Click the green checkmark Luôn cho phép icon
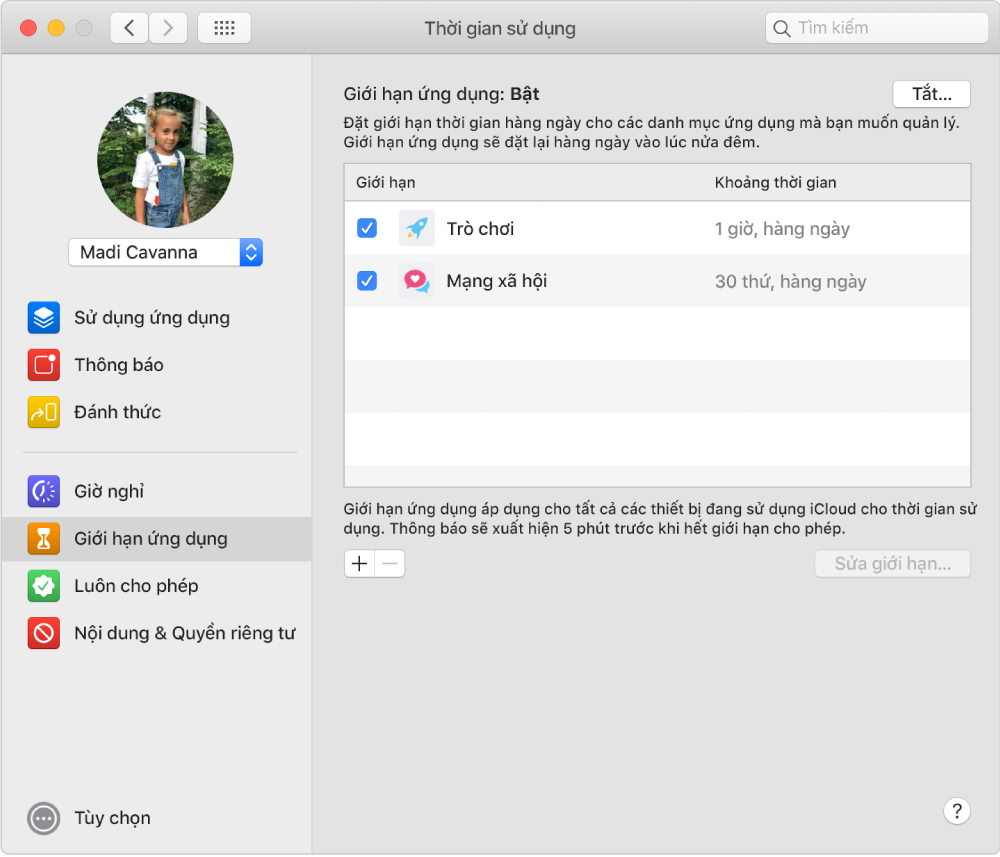 43,586
